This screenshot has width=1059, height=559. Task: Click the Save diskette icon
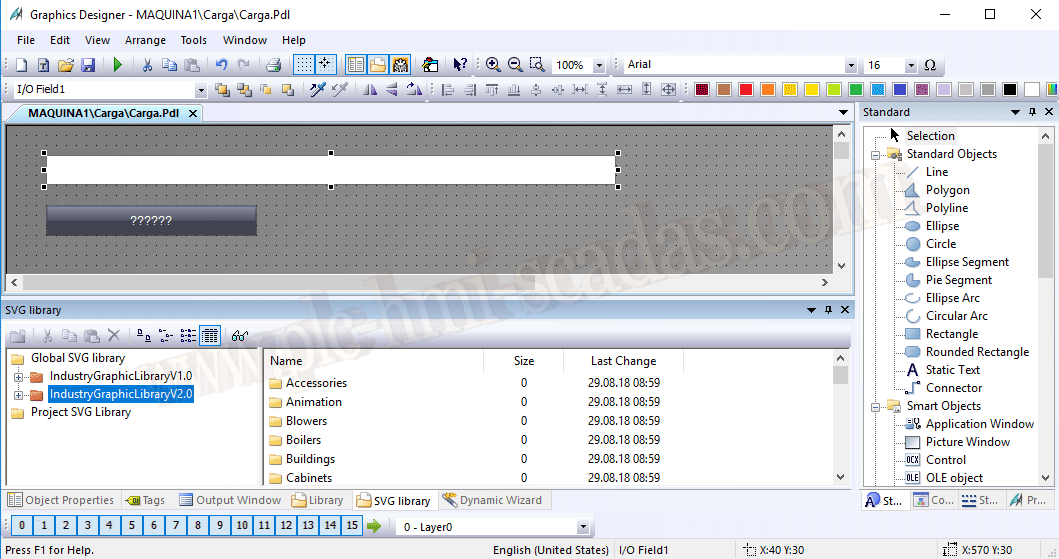88,65
